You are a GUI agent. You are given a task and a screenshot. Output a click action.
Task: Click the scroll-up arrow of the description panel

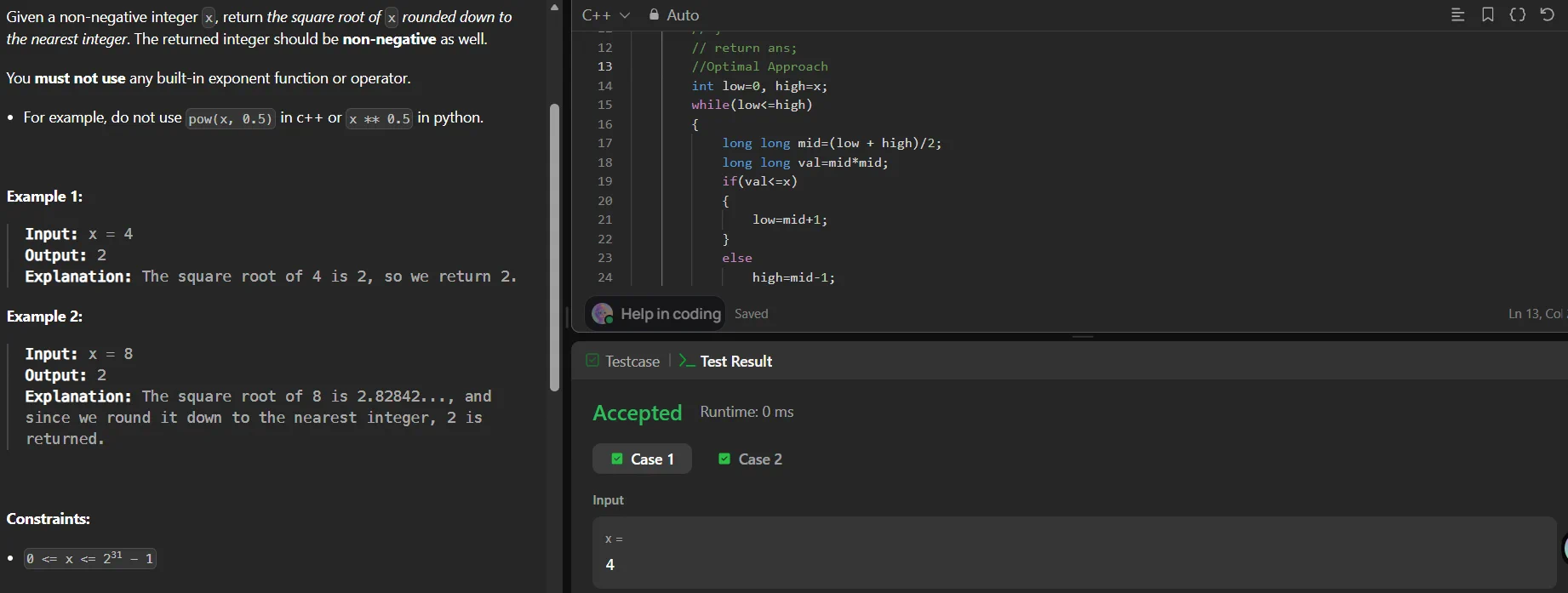(554, 8)
